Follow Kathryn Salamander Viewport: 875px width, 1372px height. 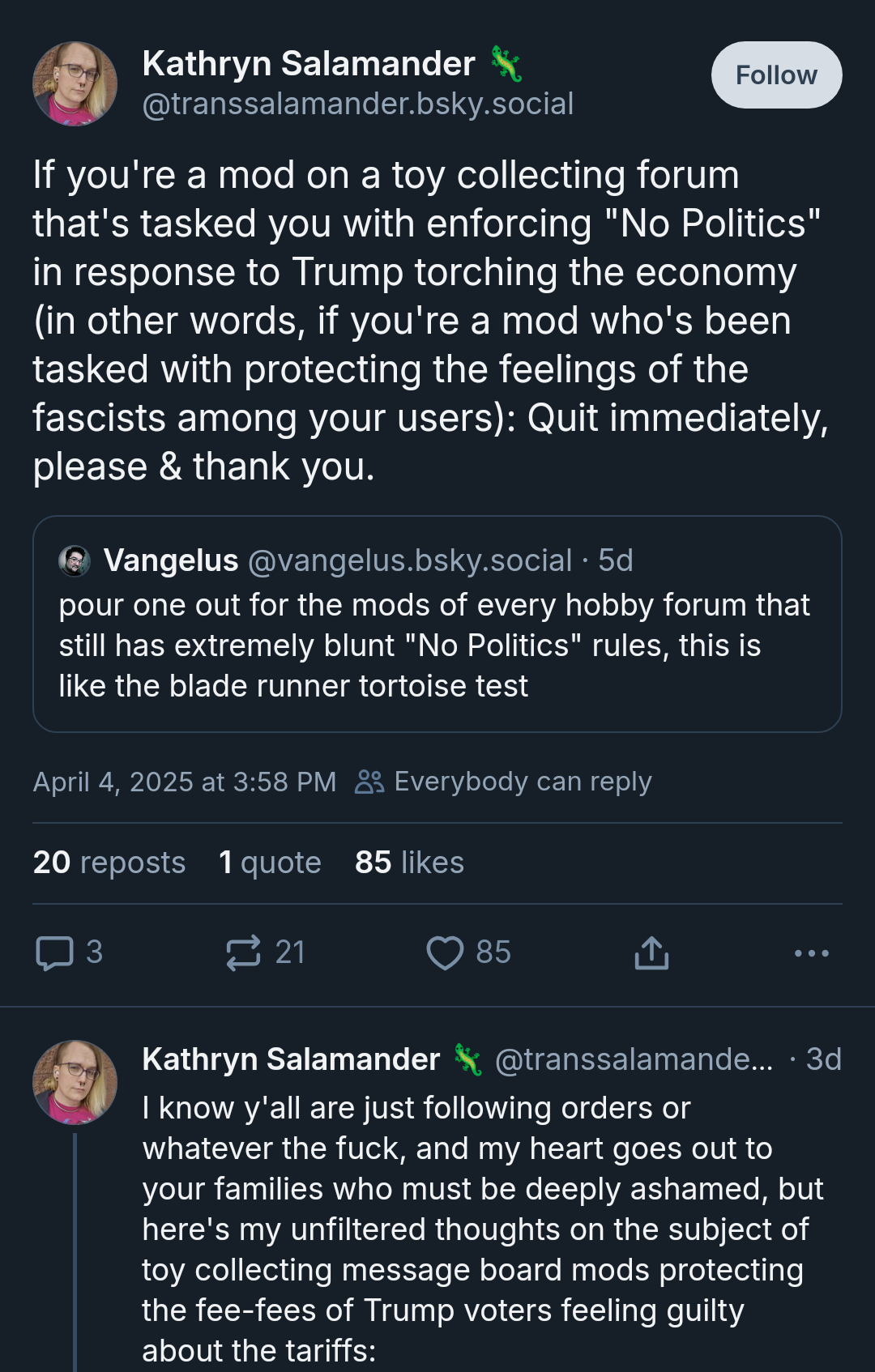[776, 75]
